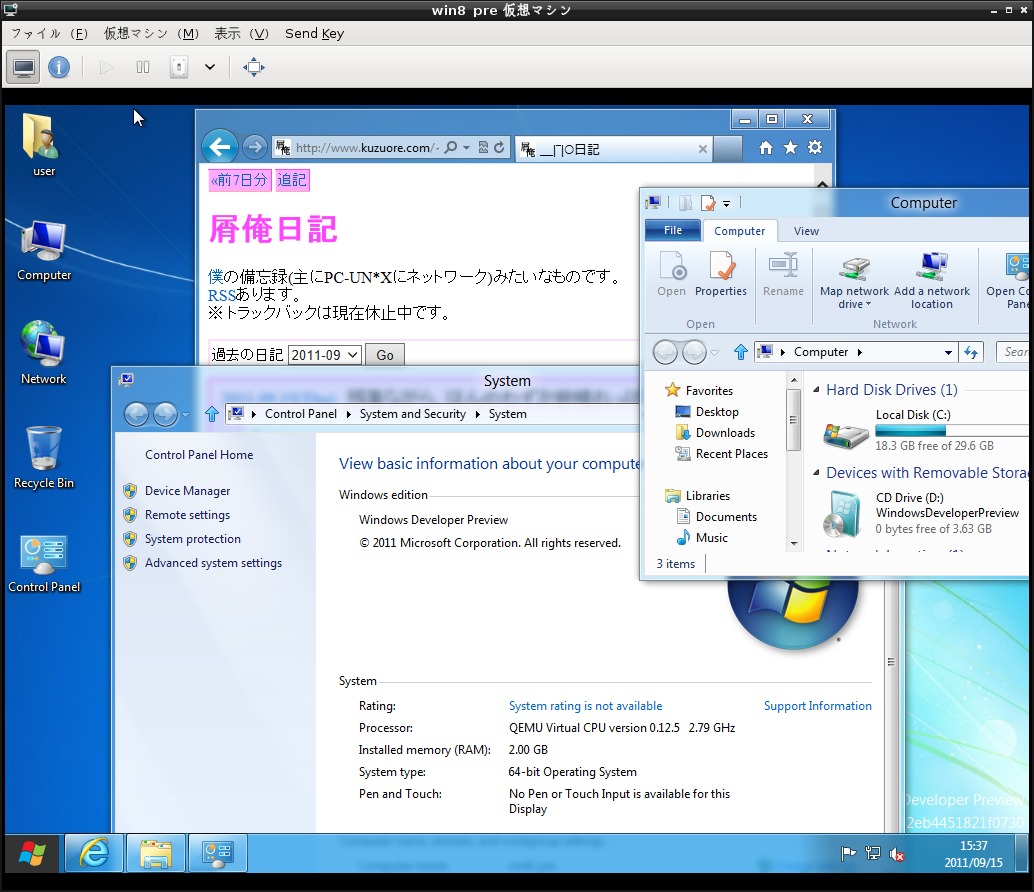This screenshot has height=892, width=1034.
Task: Launch Internet Explorer from the taskbar
Action: point(94,854)
